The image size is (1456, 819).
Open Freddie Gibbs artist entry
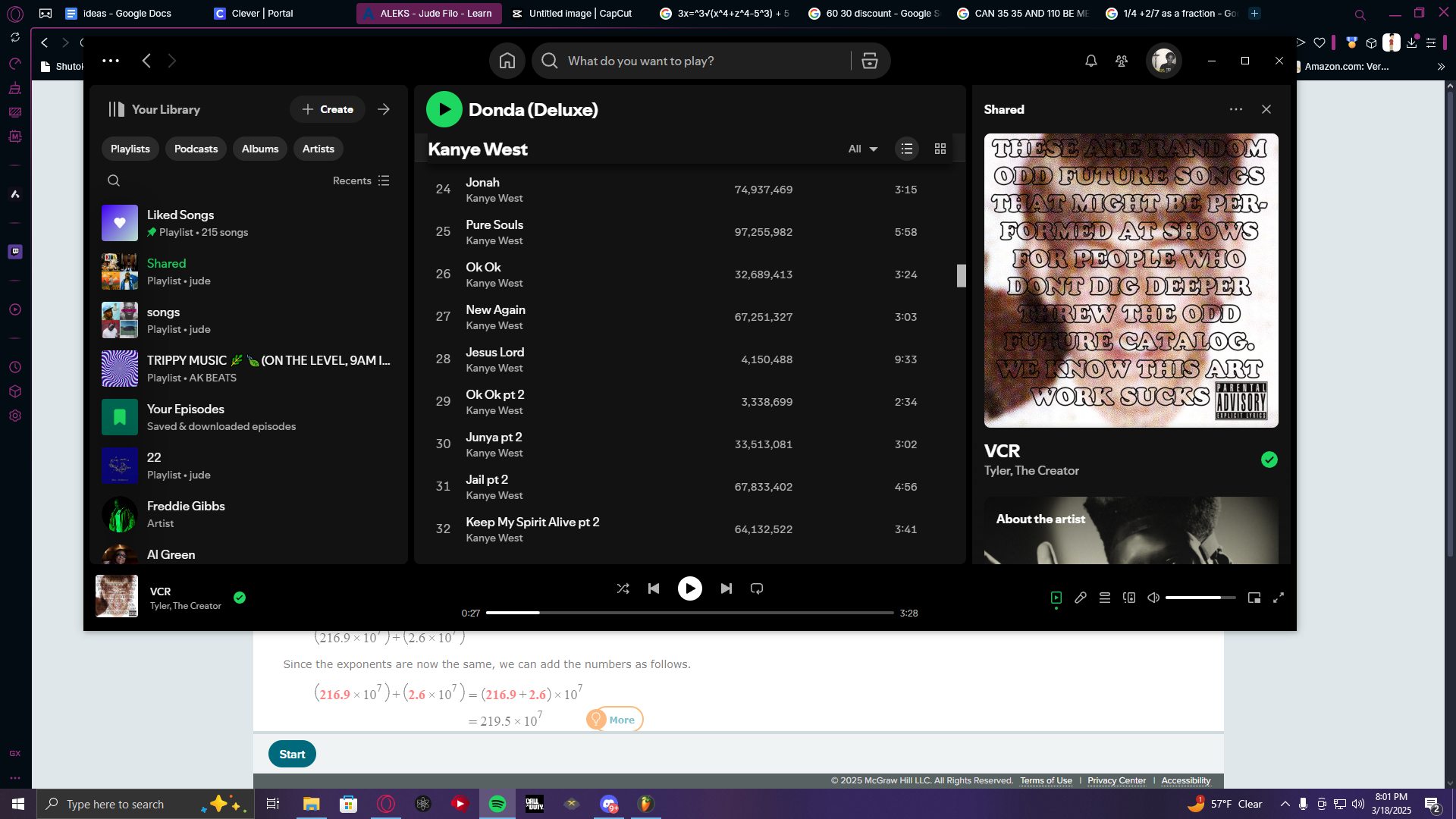coord(249,514)
